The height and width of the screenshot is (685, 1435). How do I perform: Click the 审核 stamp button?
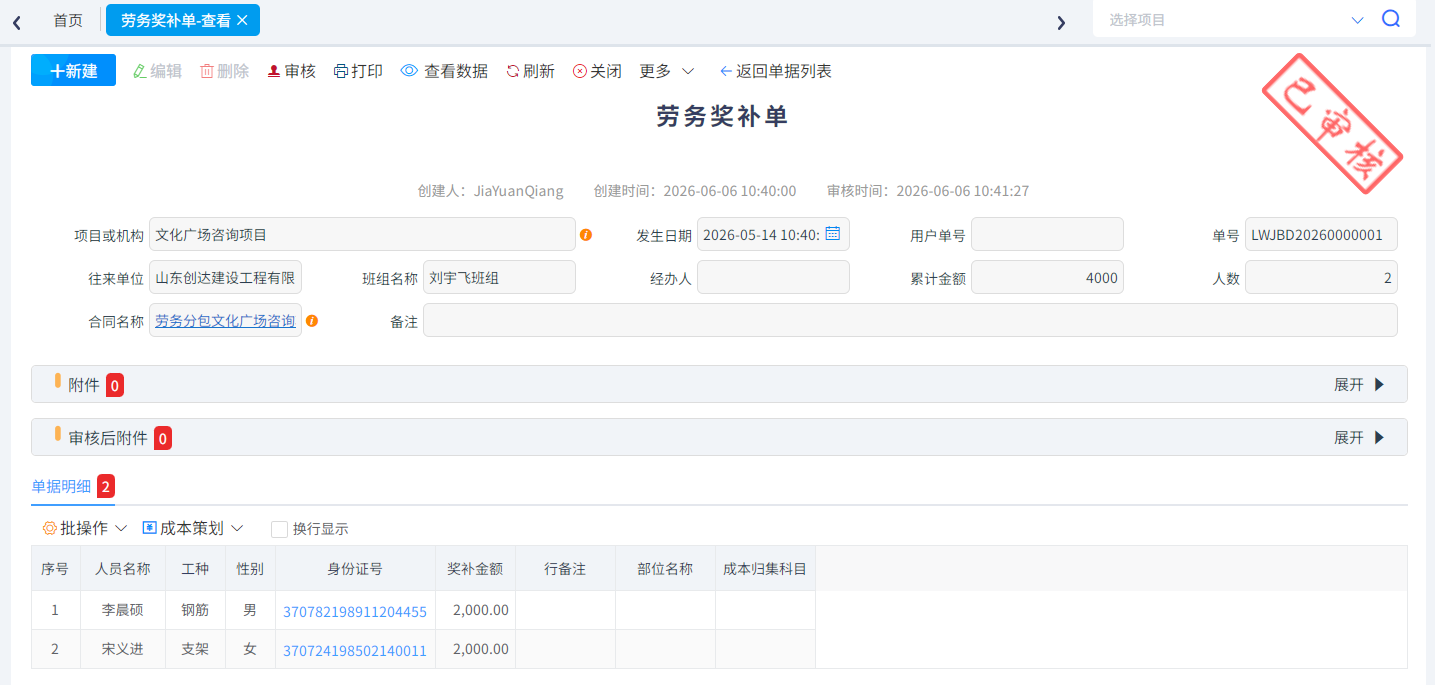[291, 71]
